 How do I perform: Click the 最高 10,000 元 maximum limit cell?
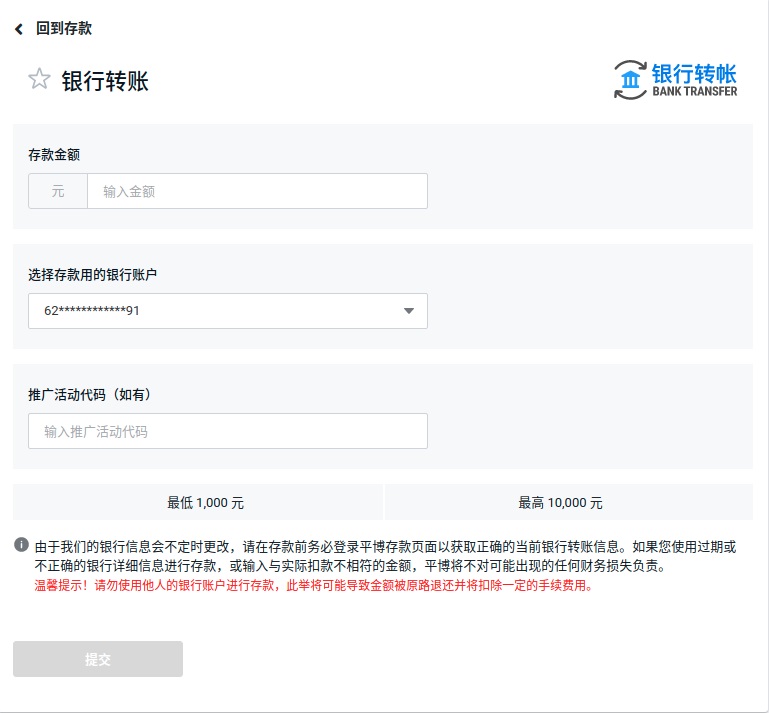click(568, 502)
